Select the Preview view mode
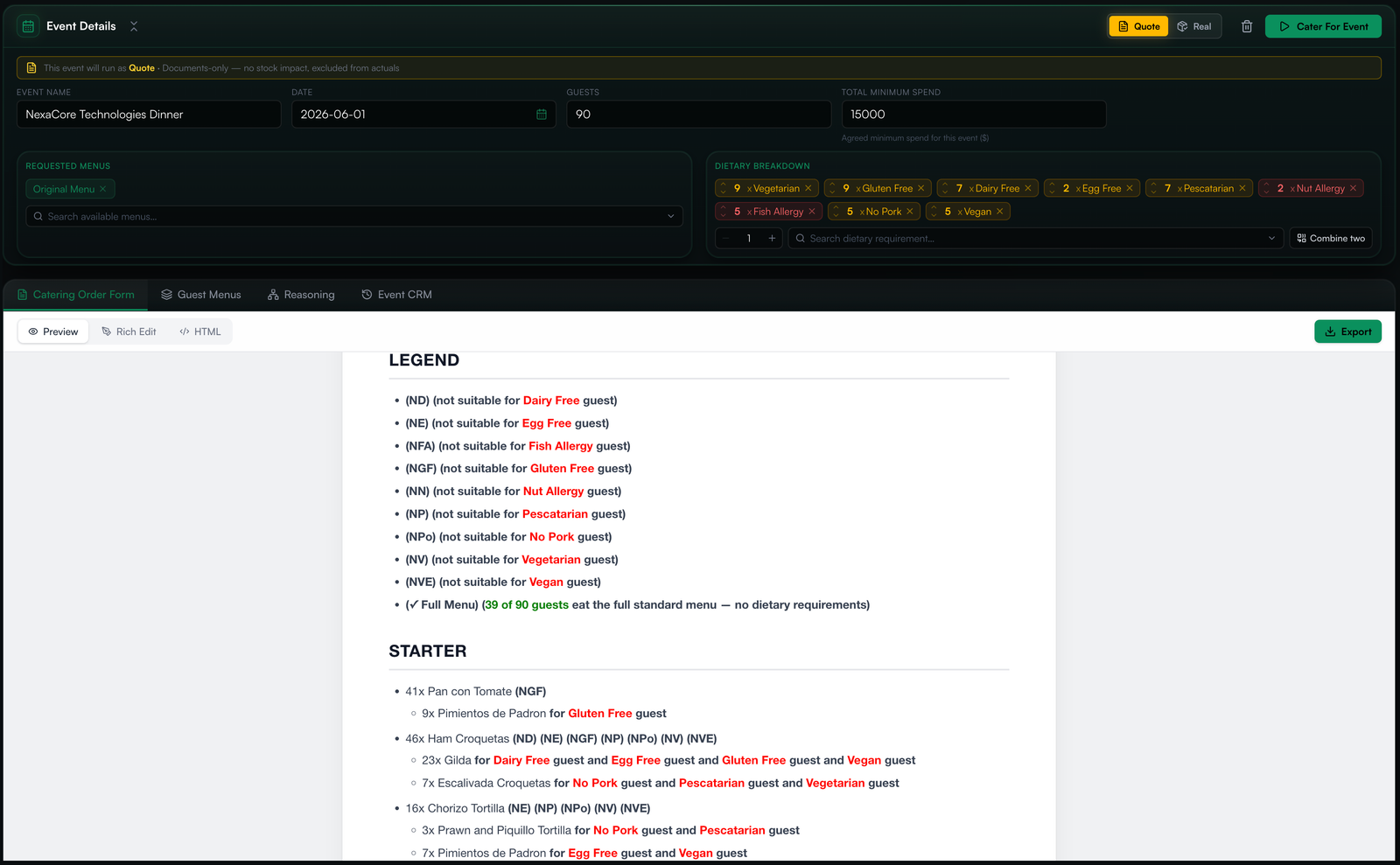The width and height of the screenshot is (1400, 865). 53,331
